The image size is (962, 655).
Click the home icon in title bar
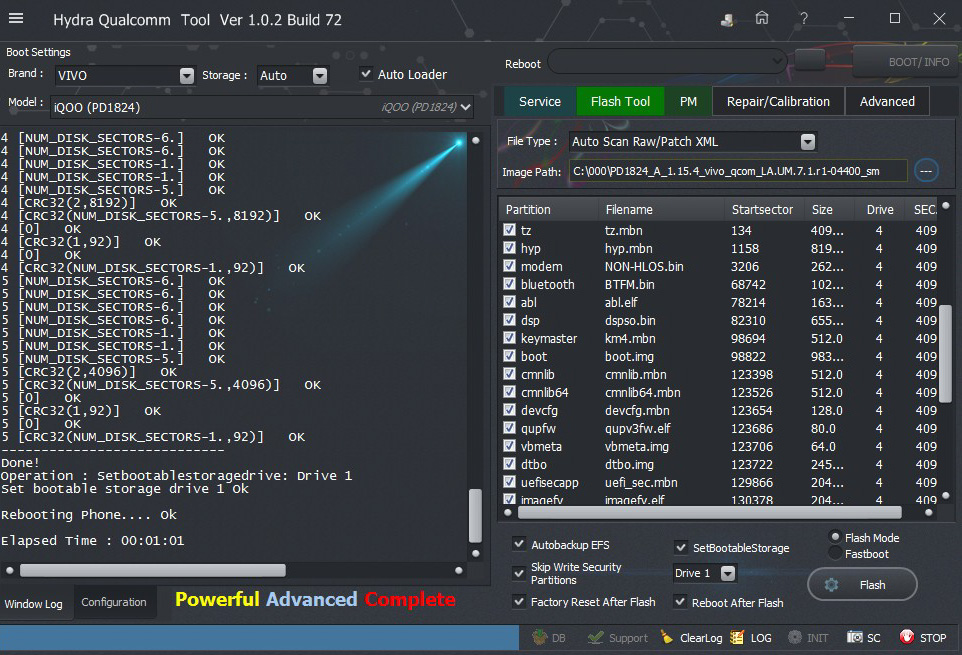click(x=761, y=18)
